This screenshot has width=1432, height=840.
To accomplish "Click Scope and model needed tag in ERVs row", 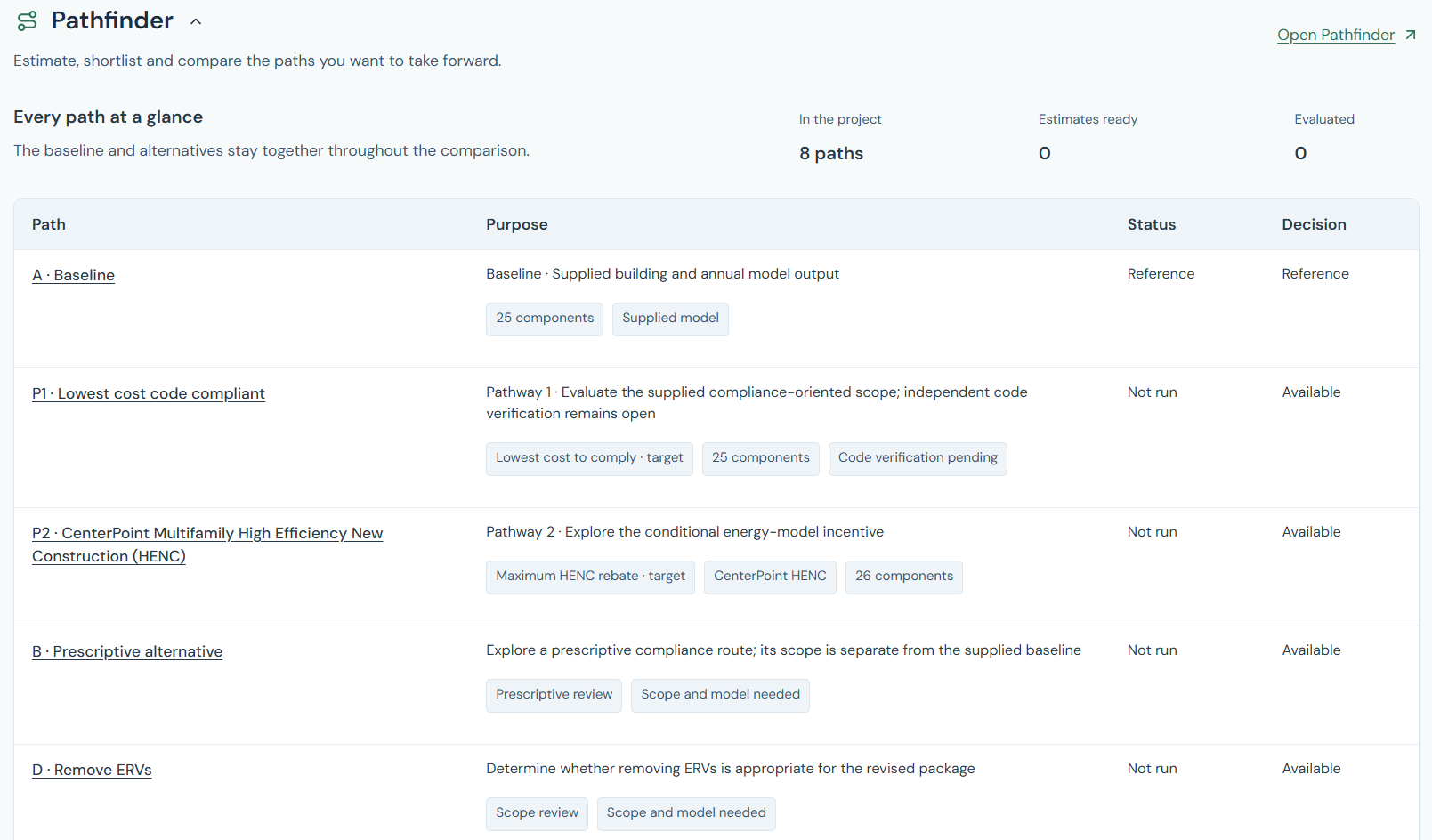I will pos(686,813).
